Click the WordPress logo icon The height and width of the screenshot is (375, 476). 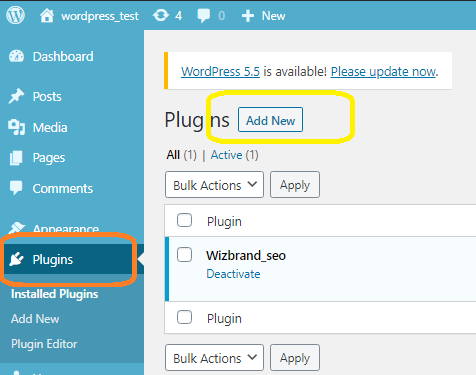(x=15, y=15)
